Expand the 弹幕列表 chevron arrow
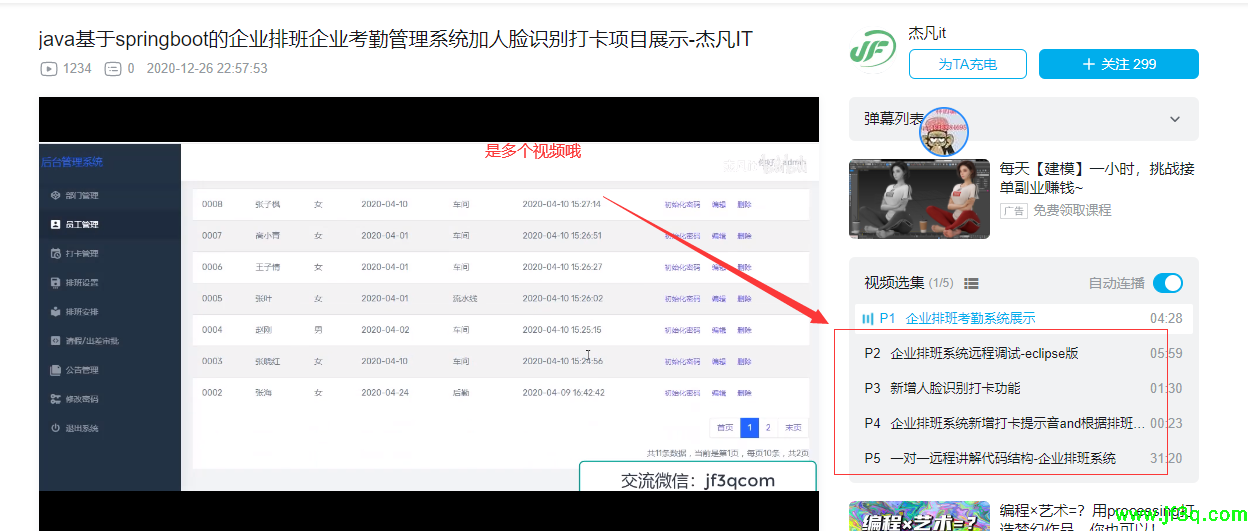The width and height of the screenshot is (1248, 531). 1174,119
